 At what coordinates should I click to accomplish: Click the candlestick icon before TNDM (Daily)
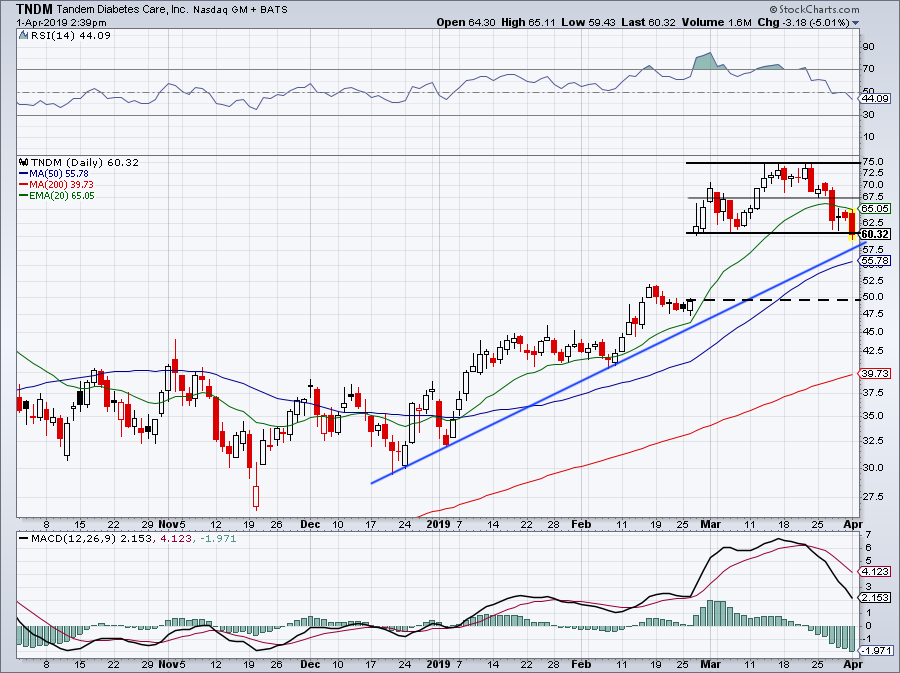[x=24, y=162]
